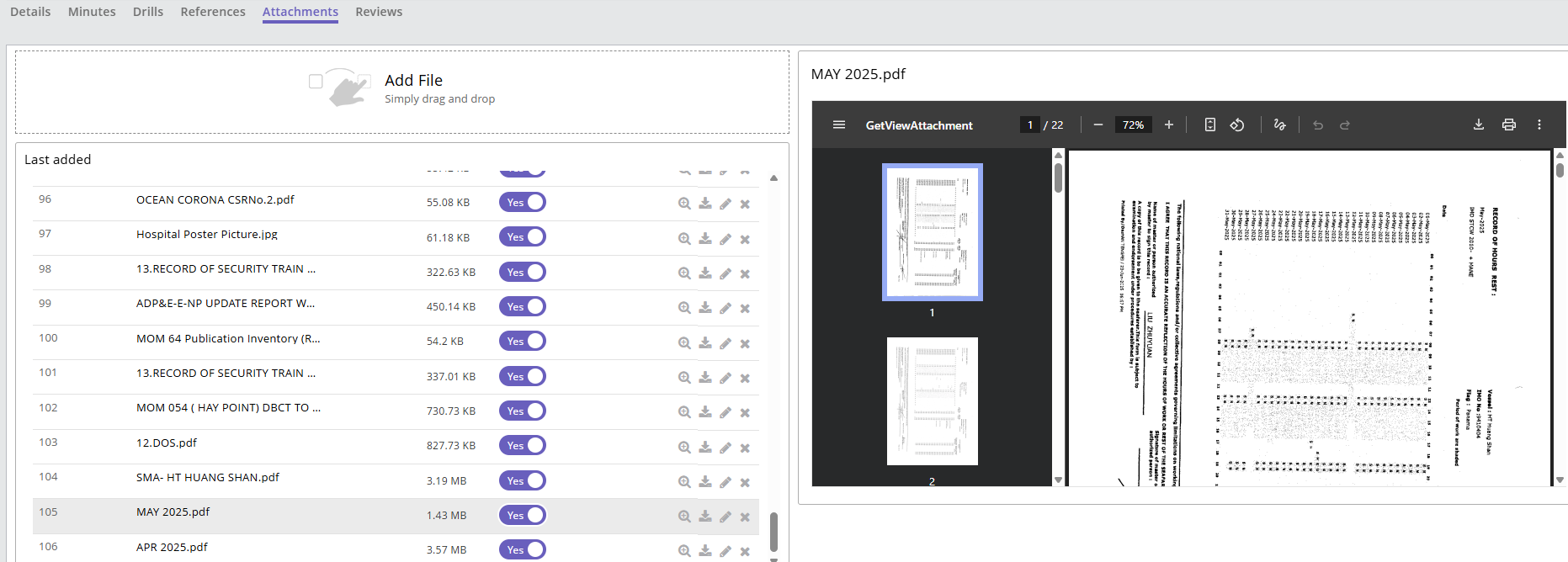
Task: Print the PDF document
Action: (1509, 125)
